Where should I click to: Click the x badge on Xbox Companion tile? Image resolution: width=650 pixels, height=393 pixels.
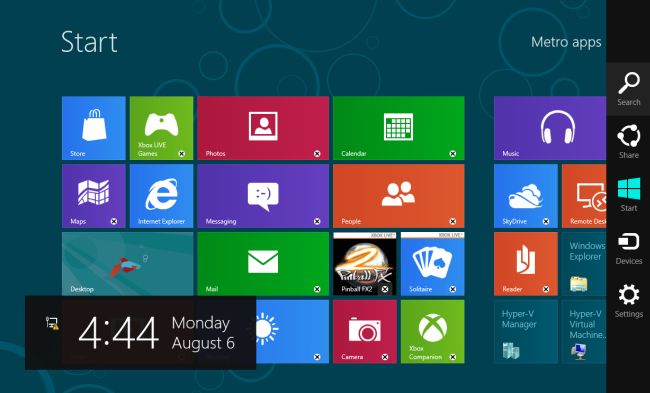[x=453, y=357]
